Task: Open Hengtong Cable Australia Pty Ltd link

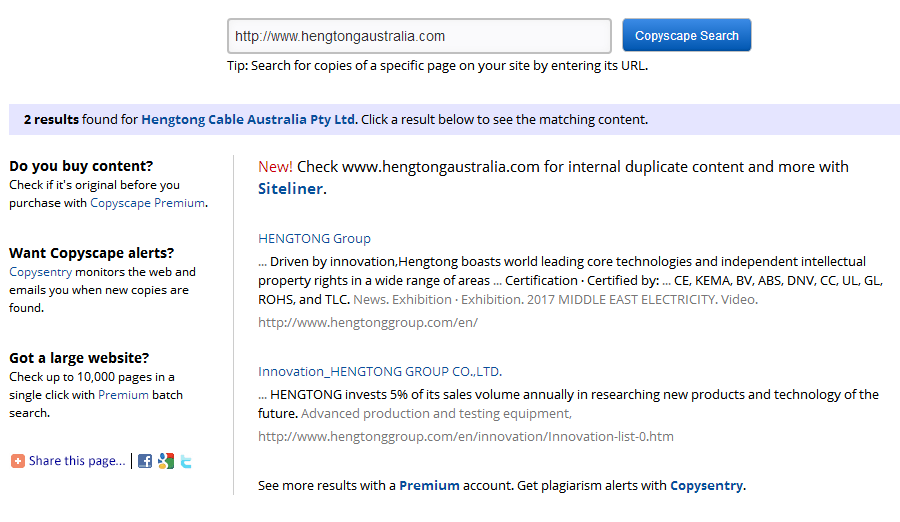Action: click(x=248, y=119)
